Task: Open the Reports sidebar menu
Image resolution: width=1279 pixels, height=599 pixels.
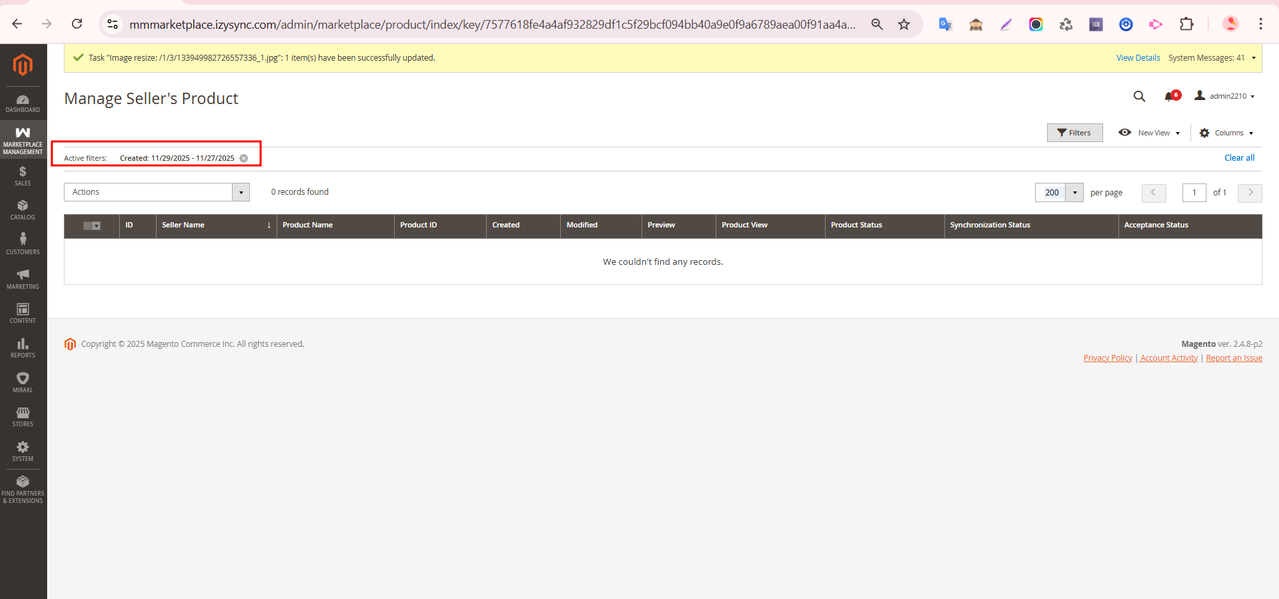Action: 23,348
